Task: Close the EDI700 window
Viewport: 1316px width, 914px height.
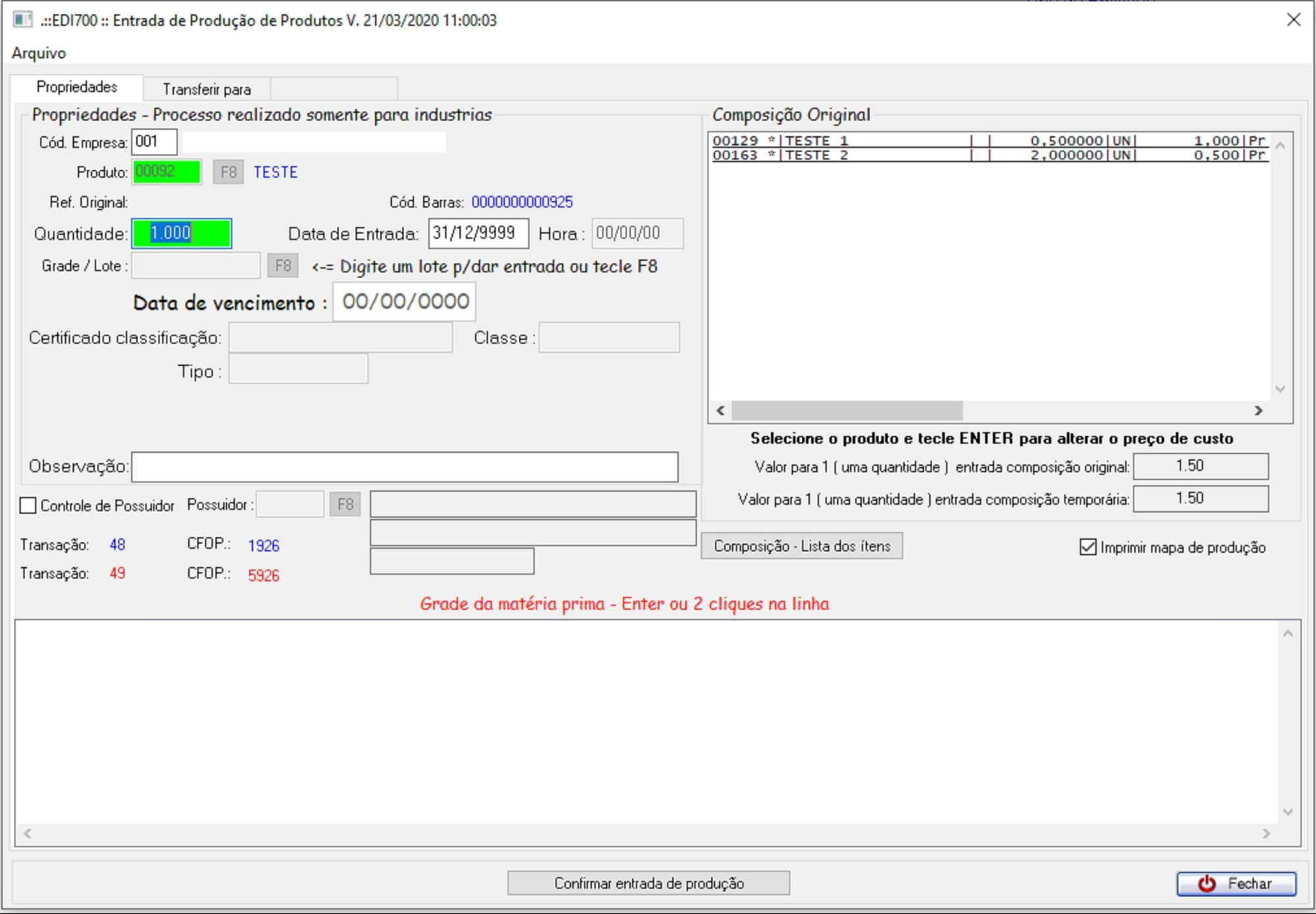Action: pyautogui.click(x=1293, y=20)
